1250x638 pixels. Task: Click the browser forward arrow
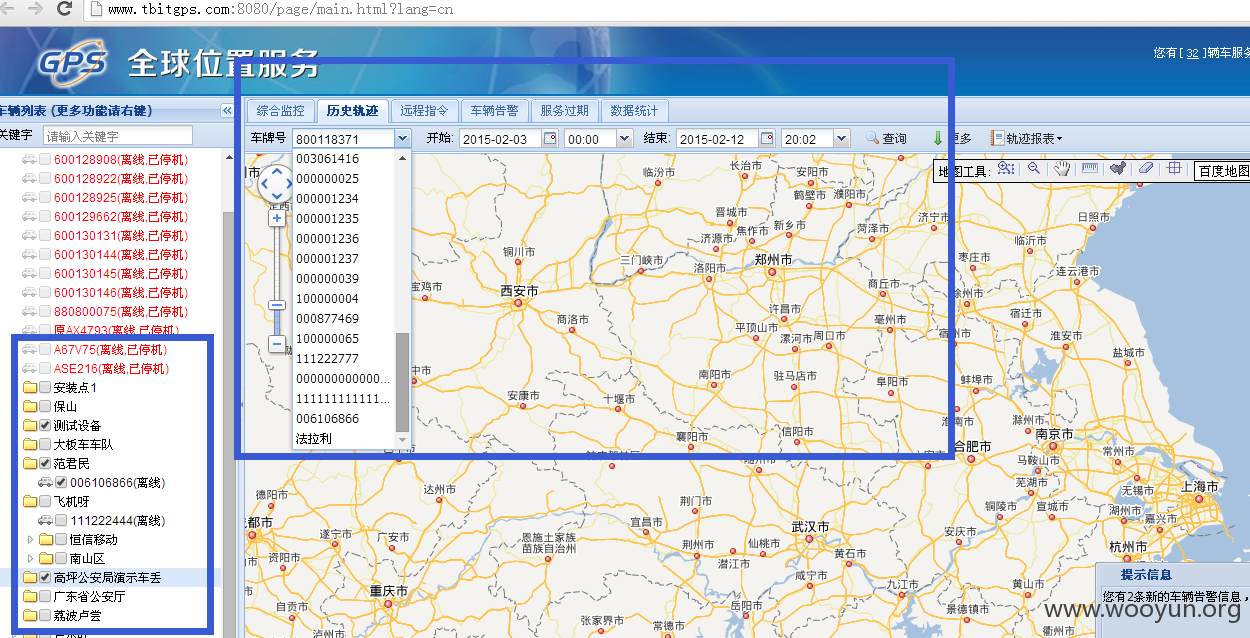tap(34, 9)
